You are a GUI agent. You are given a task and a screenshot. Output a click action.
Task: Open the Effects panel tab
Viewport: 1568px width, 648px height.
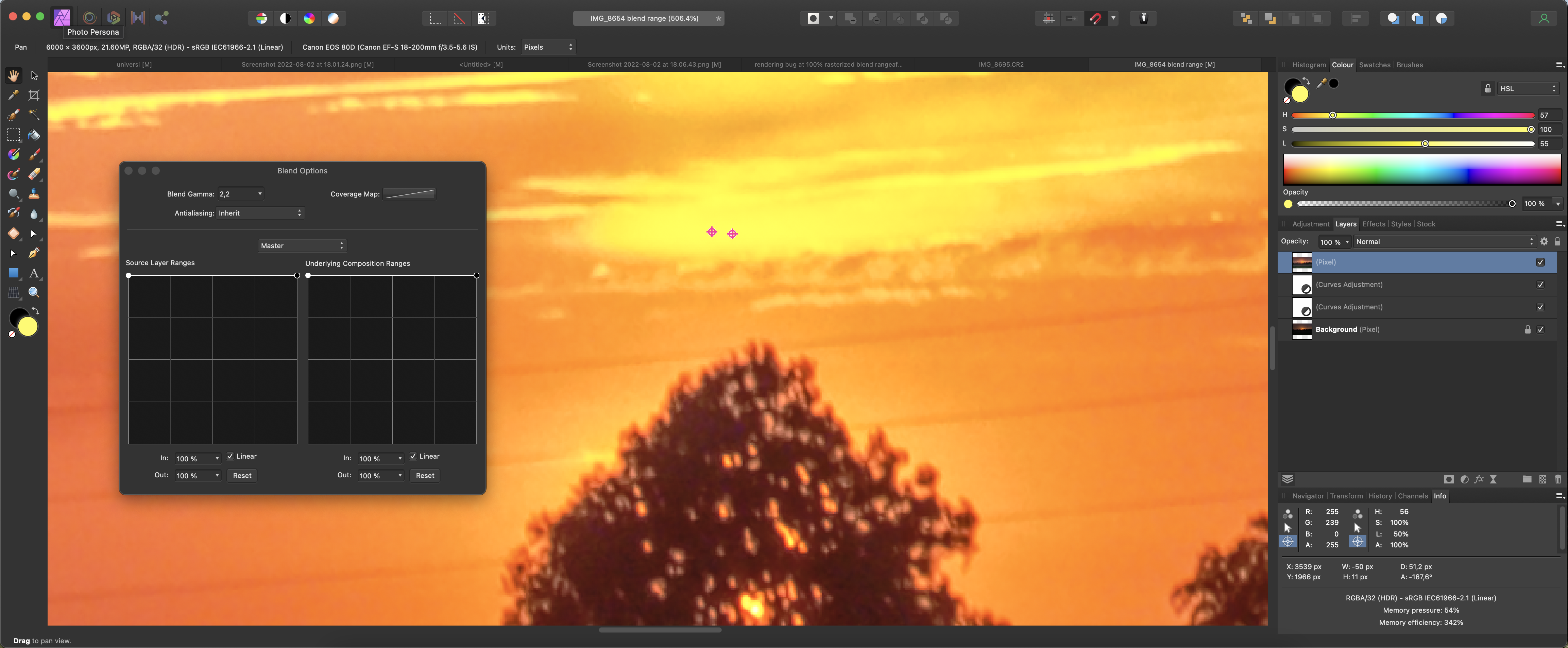[x=1373, y=224]
